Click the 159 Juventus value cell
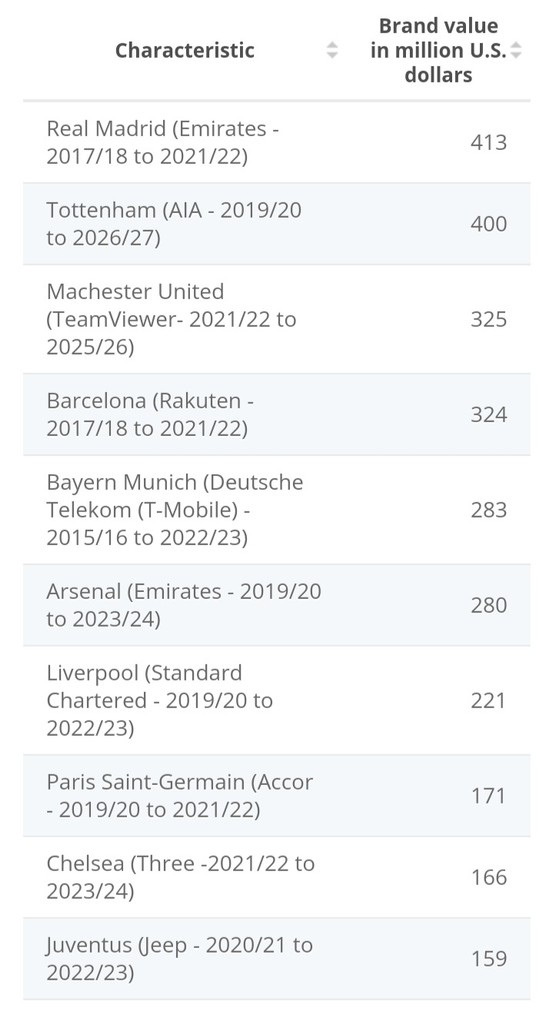 (x=489, y=959)
